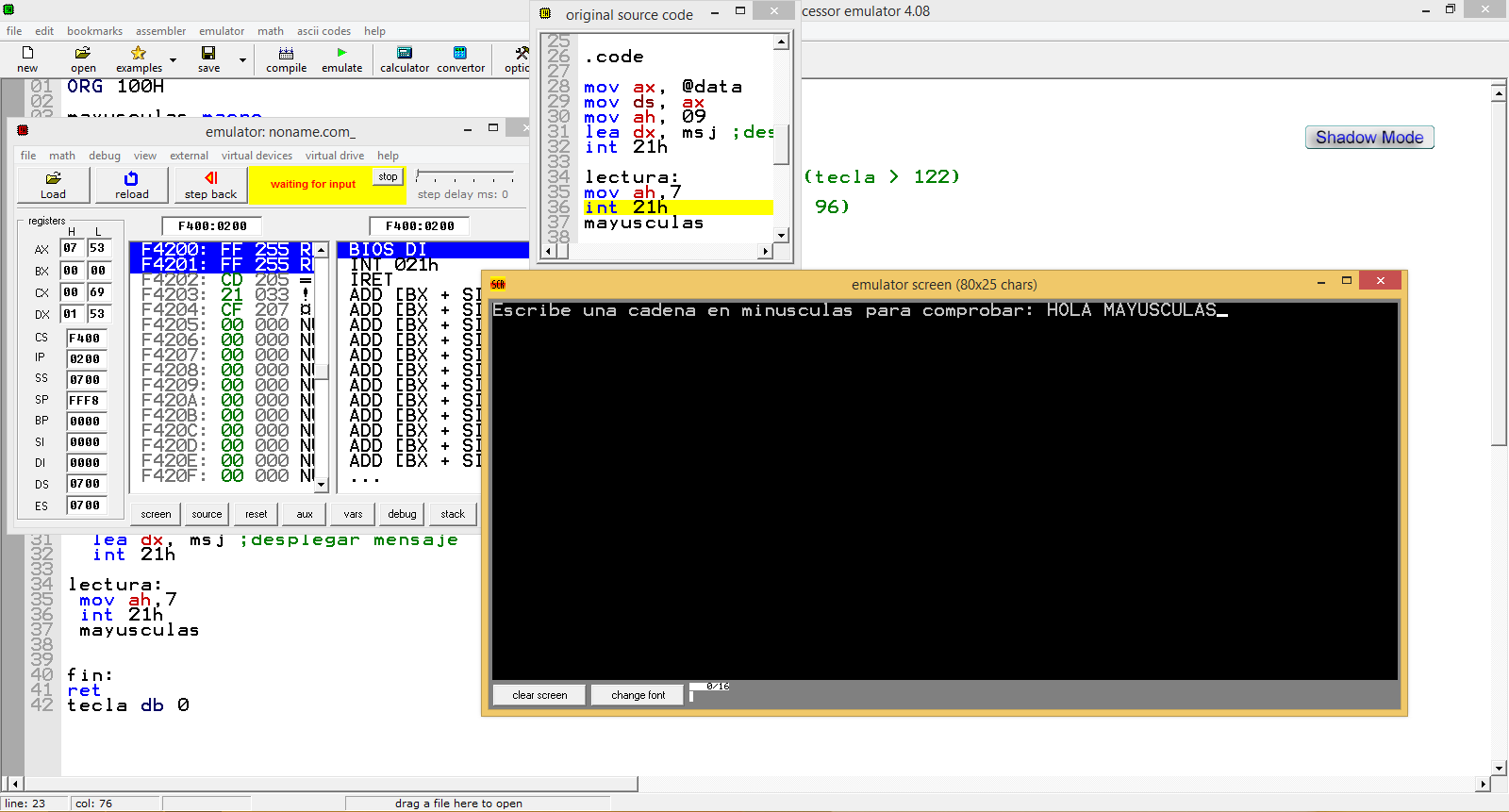Start emulation with emulate icon
Screen dimensions: 1509x812
tap(341, 58)
